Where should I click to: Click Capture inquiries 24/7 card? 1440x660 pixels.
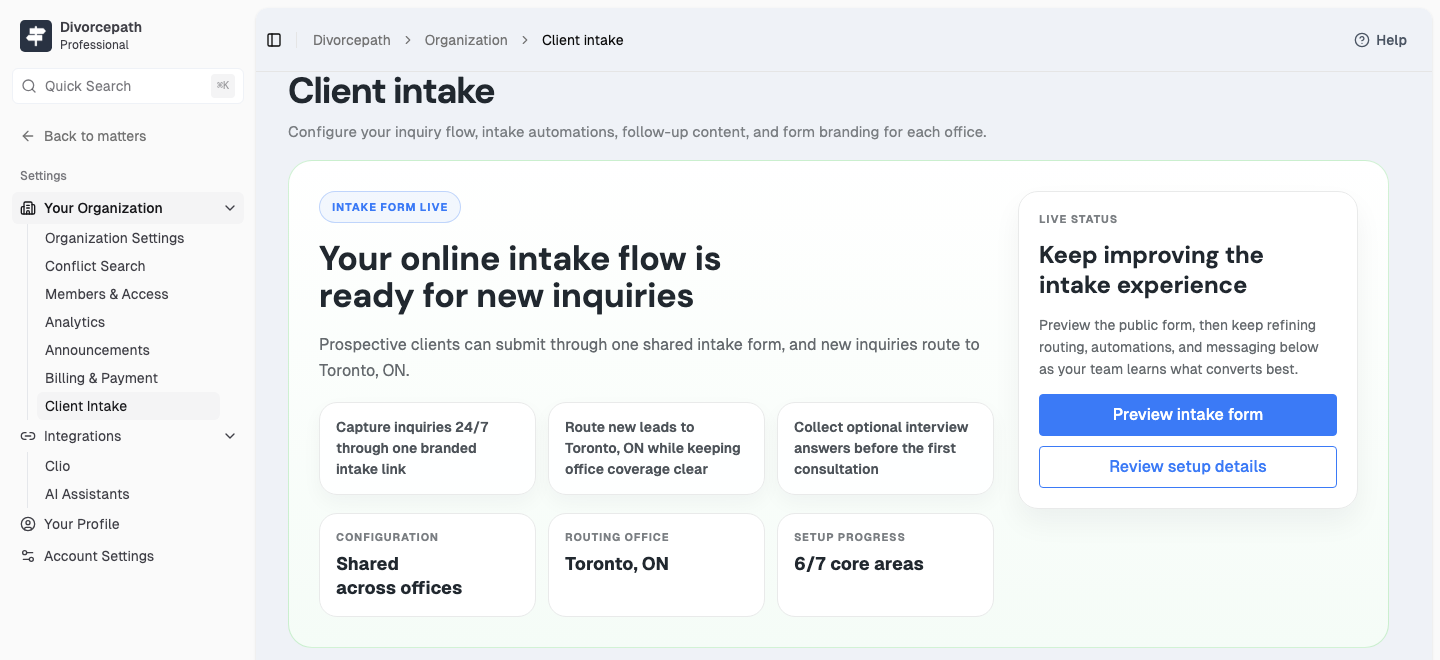point(427,448)
